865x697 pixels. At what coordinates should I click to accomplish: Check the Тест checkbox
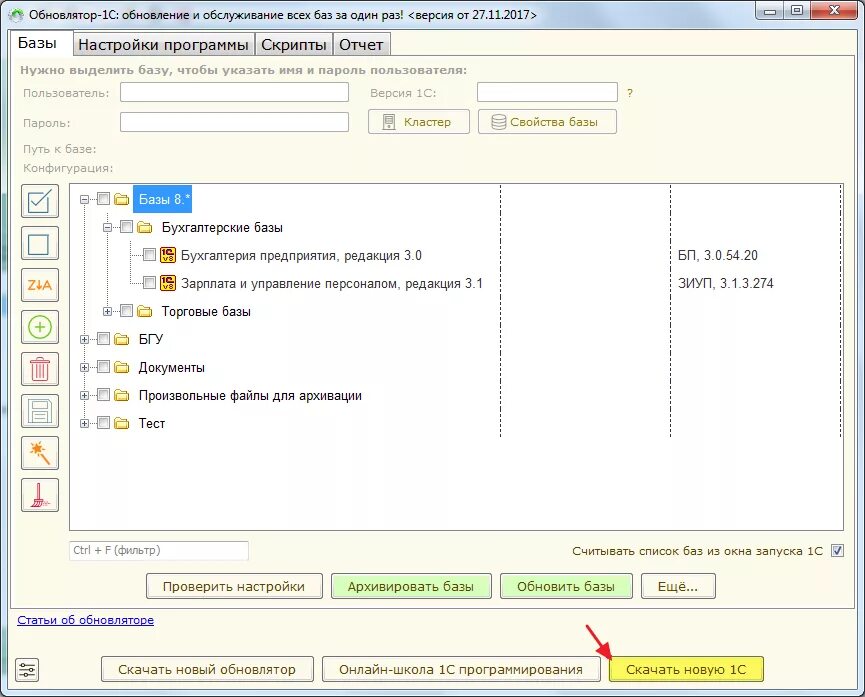[103, 423]
